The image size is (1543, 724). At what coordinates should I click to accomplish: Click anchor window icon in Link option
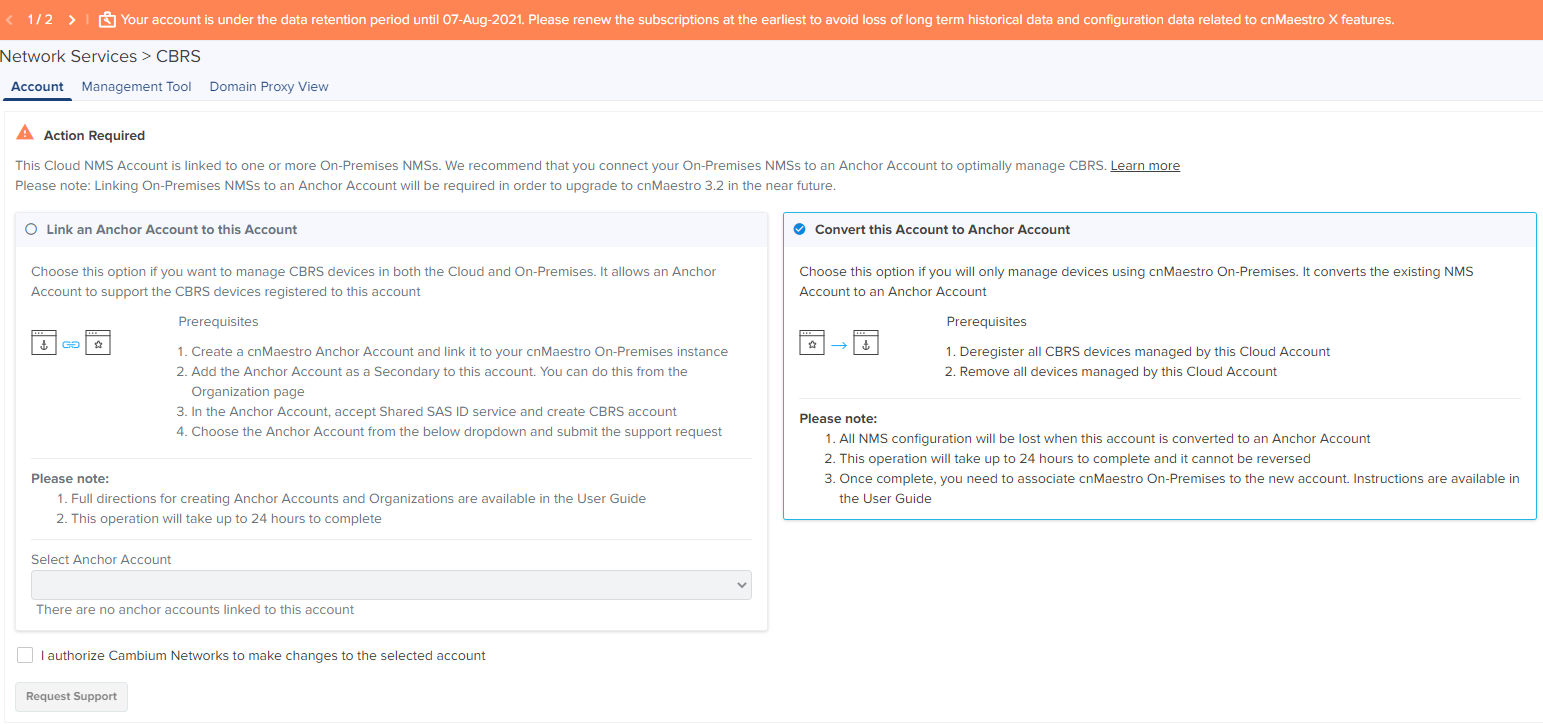[44, 343]
